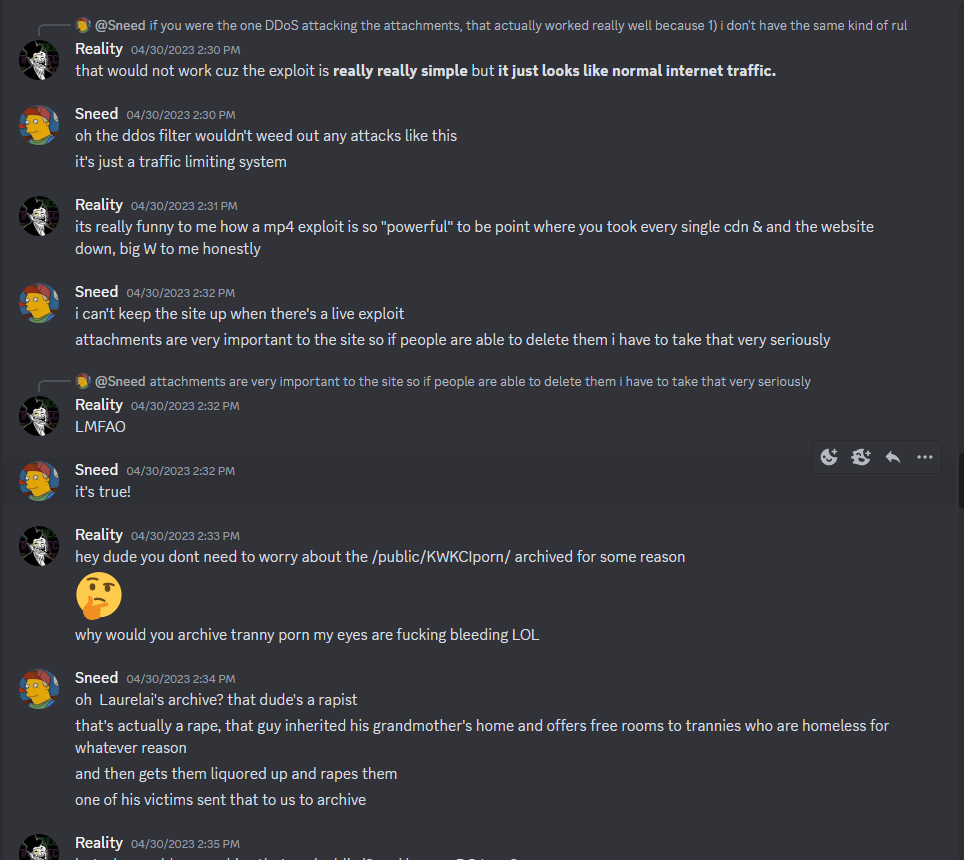Click the @Sneed mention in the topmost reply preview

[120, 26]
